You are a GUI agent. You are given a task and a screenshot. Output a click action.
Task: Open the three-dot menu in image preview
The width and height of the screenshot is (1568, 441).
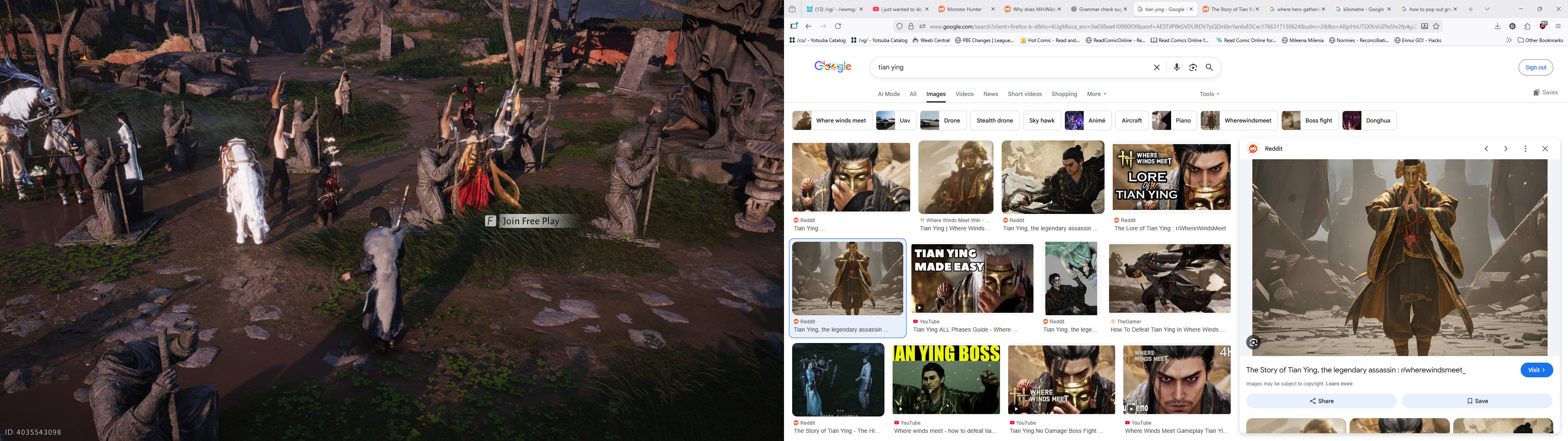(x=1526, y=149)
